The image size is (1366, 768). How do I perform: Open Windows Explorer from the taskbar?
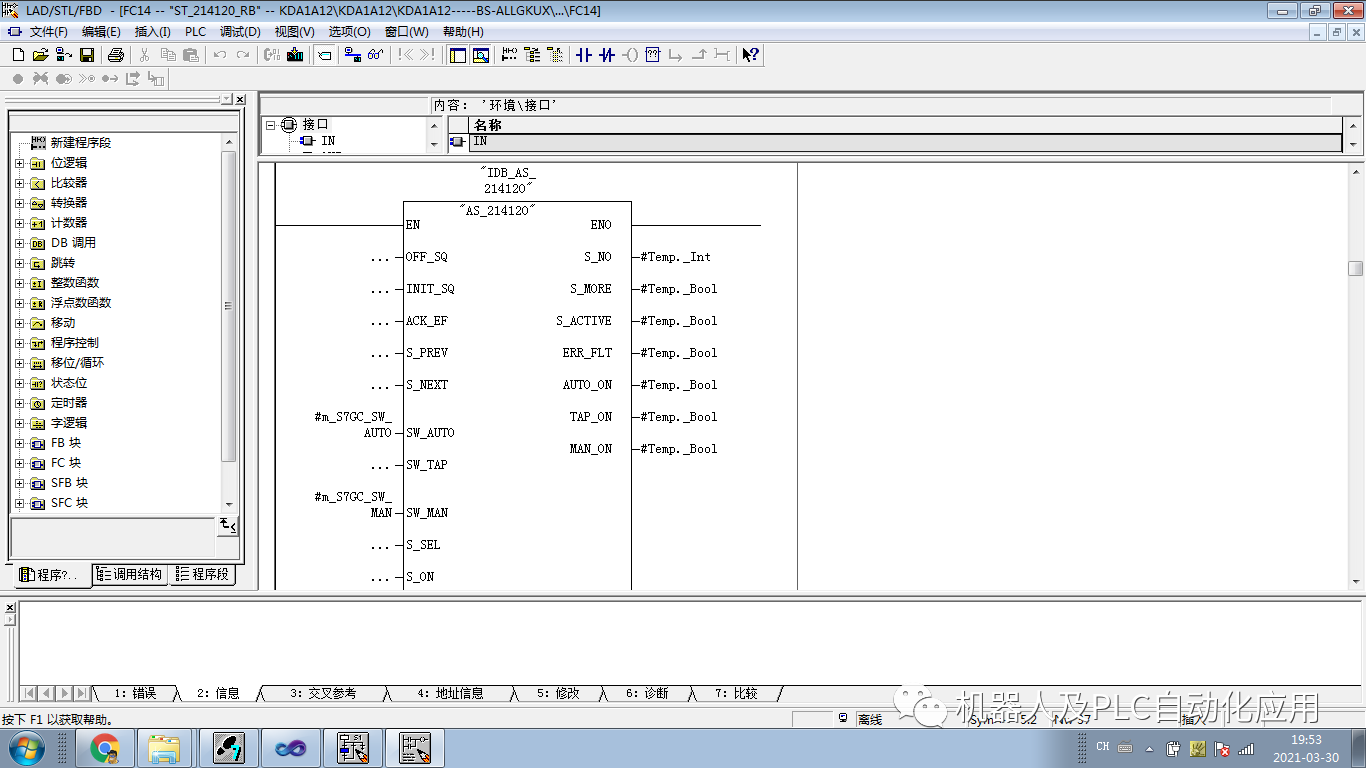[164, 747]
